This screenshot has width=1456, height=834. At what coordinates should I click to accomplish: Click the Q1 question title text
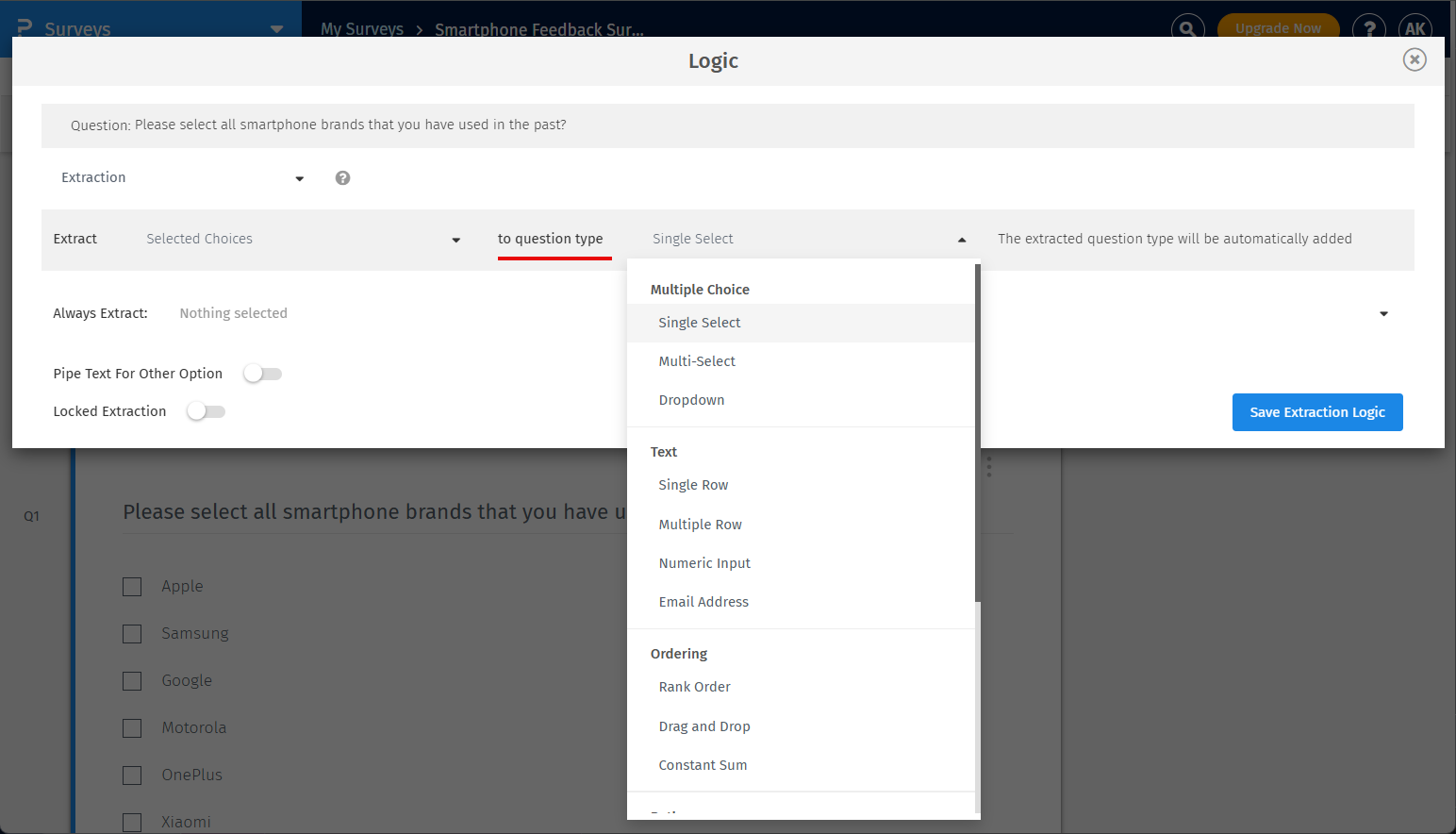pos(374,511)
